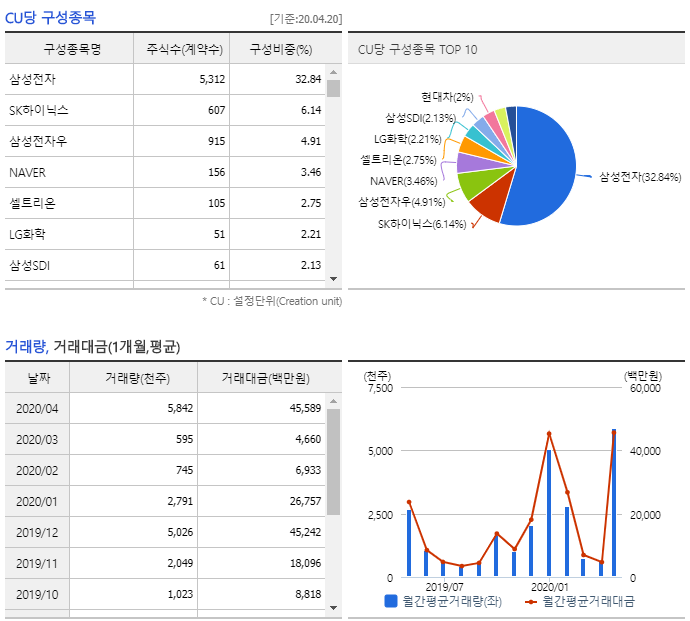Click the CU당 구성종목 heading
This screenshot has height=621, width=690.
tap(50, 18)
